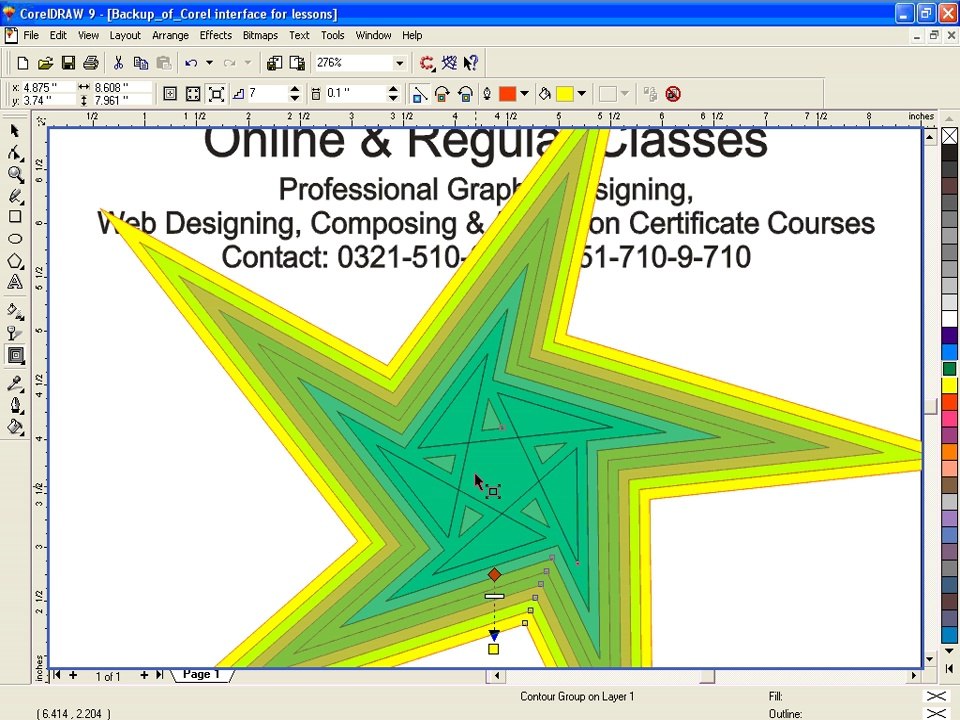Click the x position field 4.875"
Screen dimensions: 960x720
tap(48, 88)
